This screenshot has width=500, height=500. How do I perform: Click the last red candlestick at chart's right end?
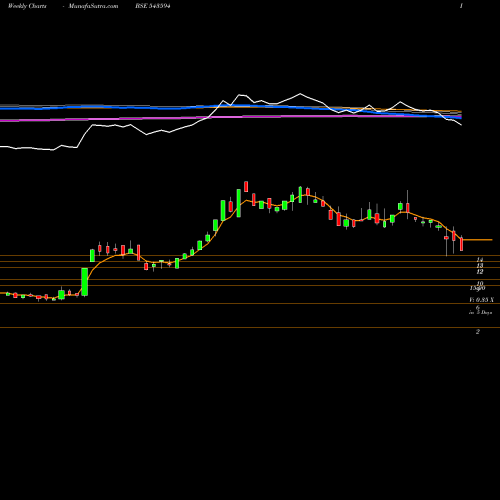pyautogui.click(x=461, y=243)
